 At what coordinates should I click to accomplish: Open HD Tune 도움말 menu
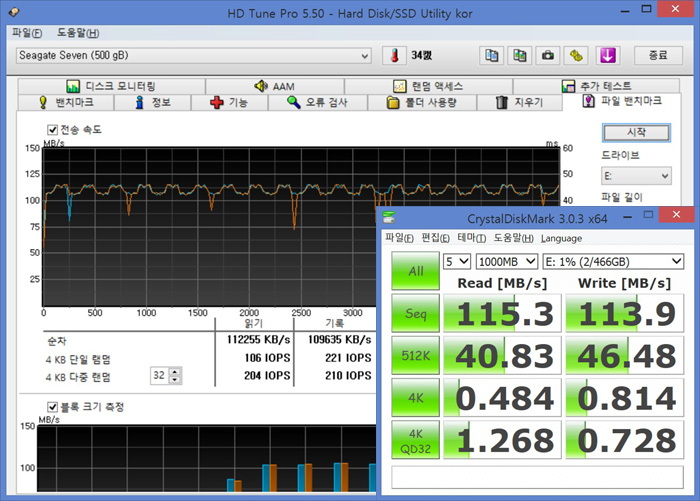[78, 33]
